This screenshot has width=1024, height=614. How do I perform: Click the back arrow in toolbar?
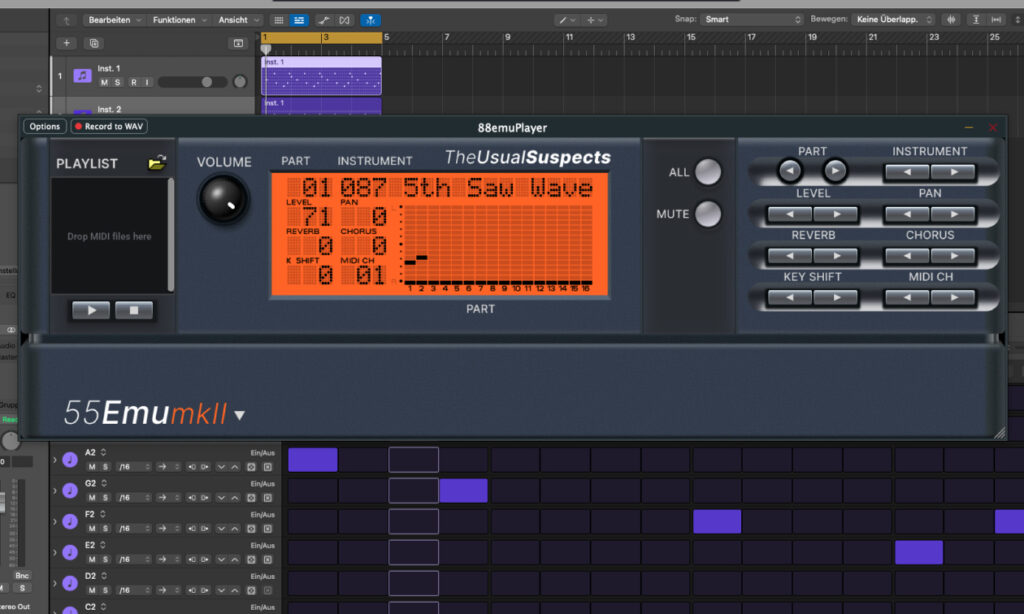click(x=66, y=20)
